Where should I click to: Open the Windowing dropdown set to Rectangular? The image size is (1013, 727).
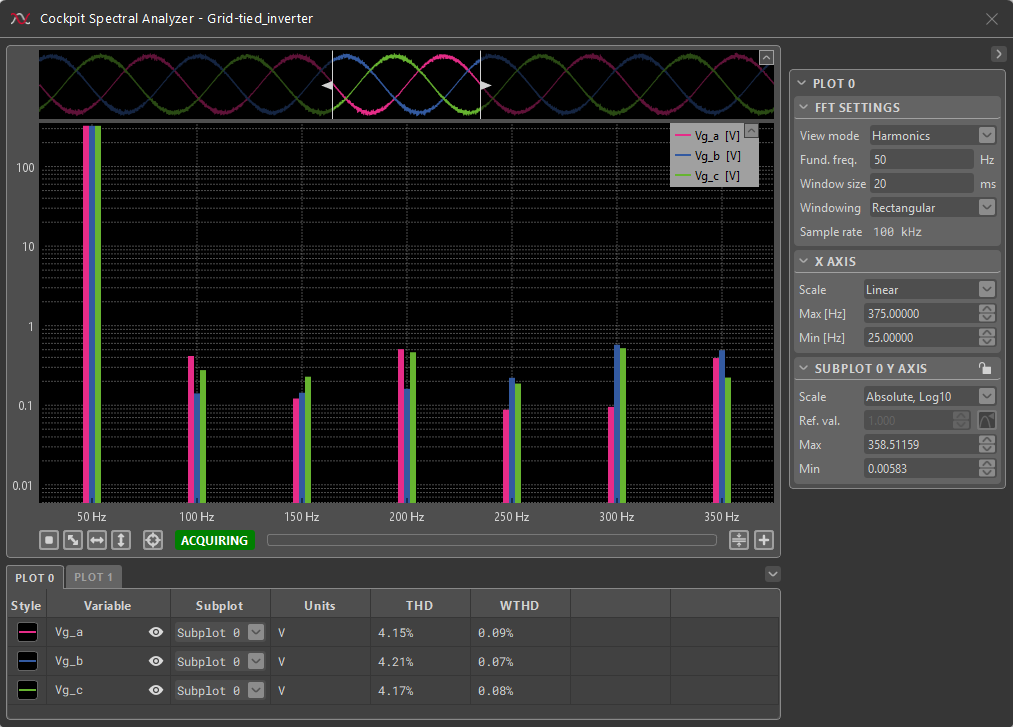tap(932, 208)
